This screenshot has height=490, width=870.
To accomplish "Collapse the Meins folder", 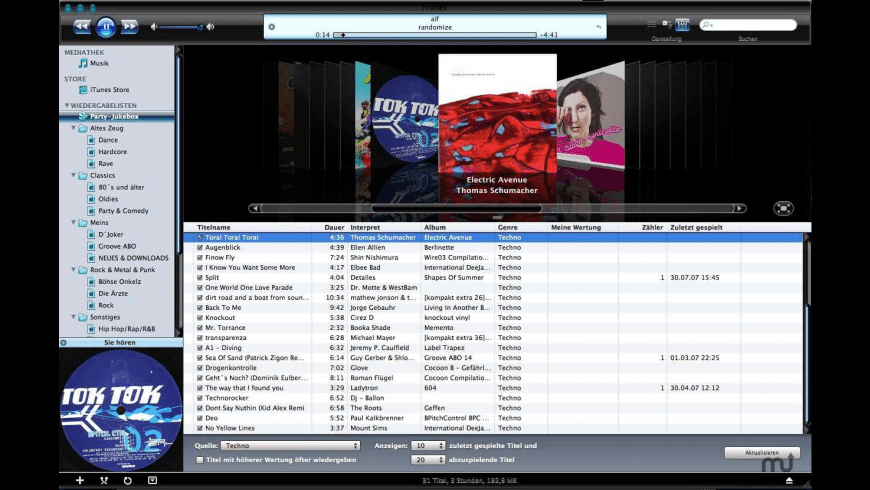I will [x=73, y=223].
